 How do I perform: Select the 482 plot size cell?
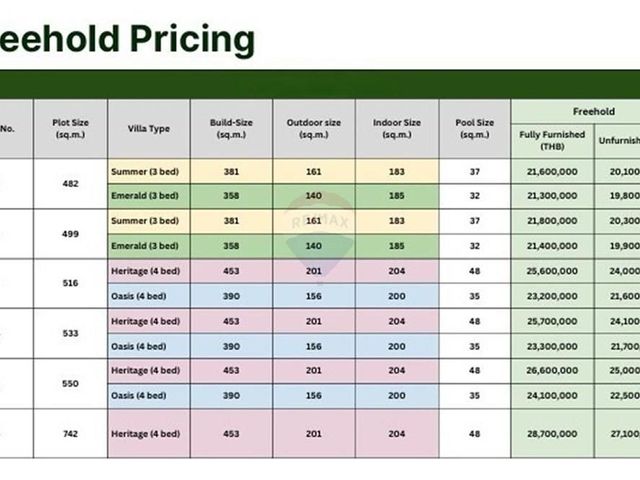tap(70, 184)
